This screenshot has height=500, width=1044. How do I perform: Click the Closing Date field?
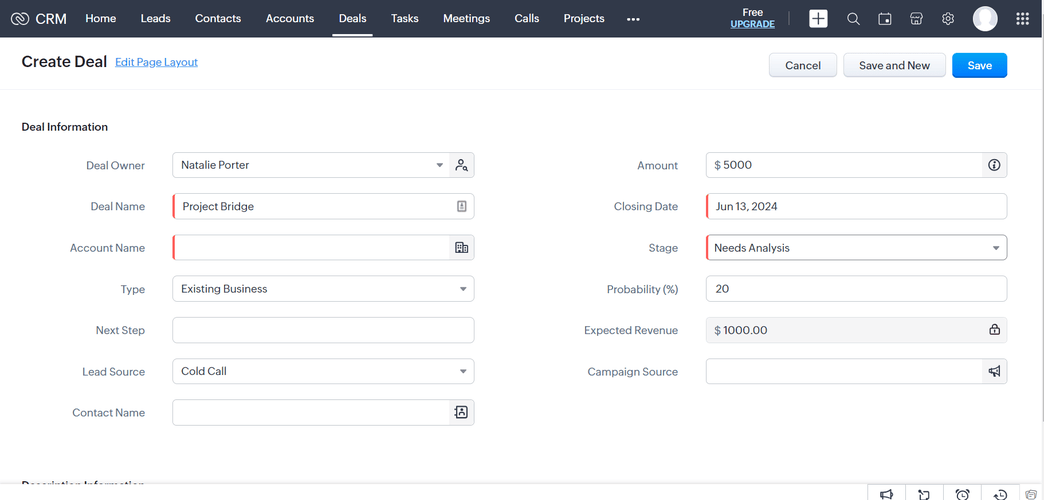856,206
